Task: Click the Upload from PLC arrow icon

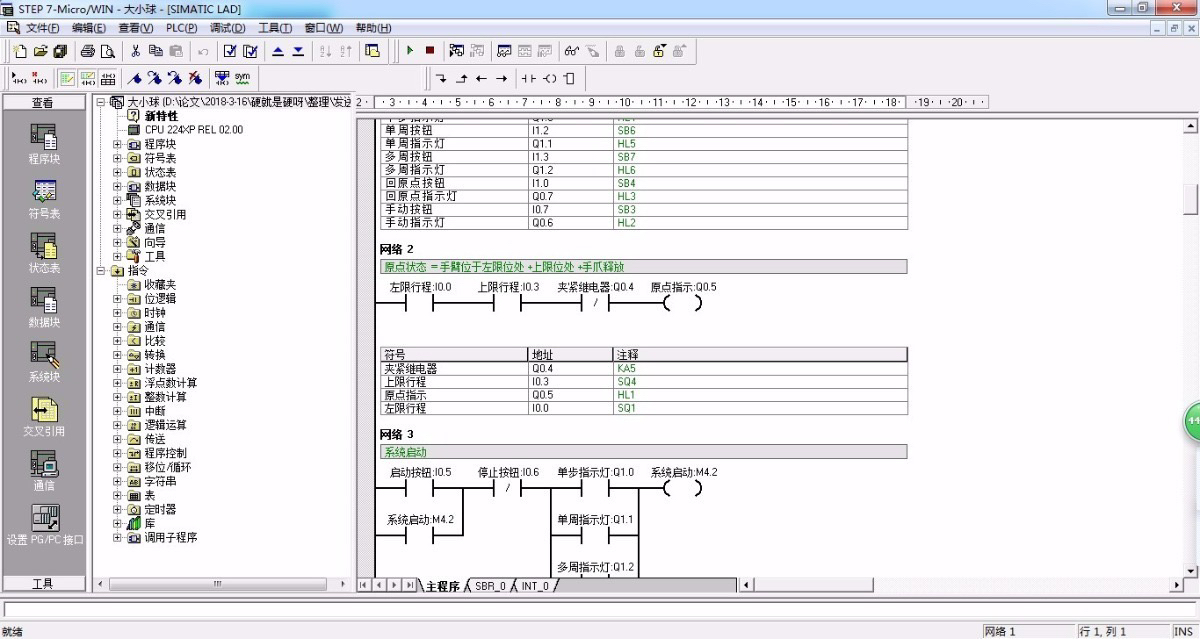Action: click(278, 50)
